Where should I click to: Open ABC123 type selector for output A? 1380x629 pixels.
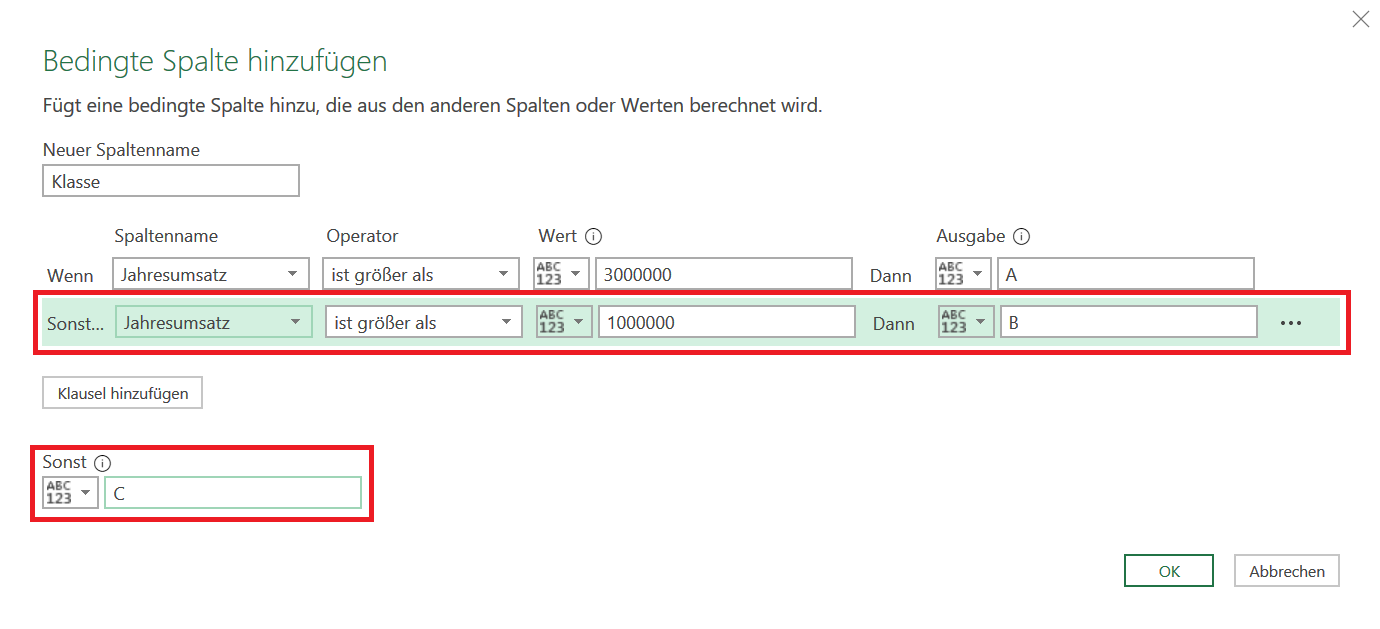(x=964, y=274)
